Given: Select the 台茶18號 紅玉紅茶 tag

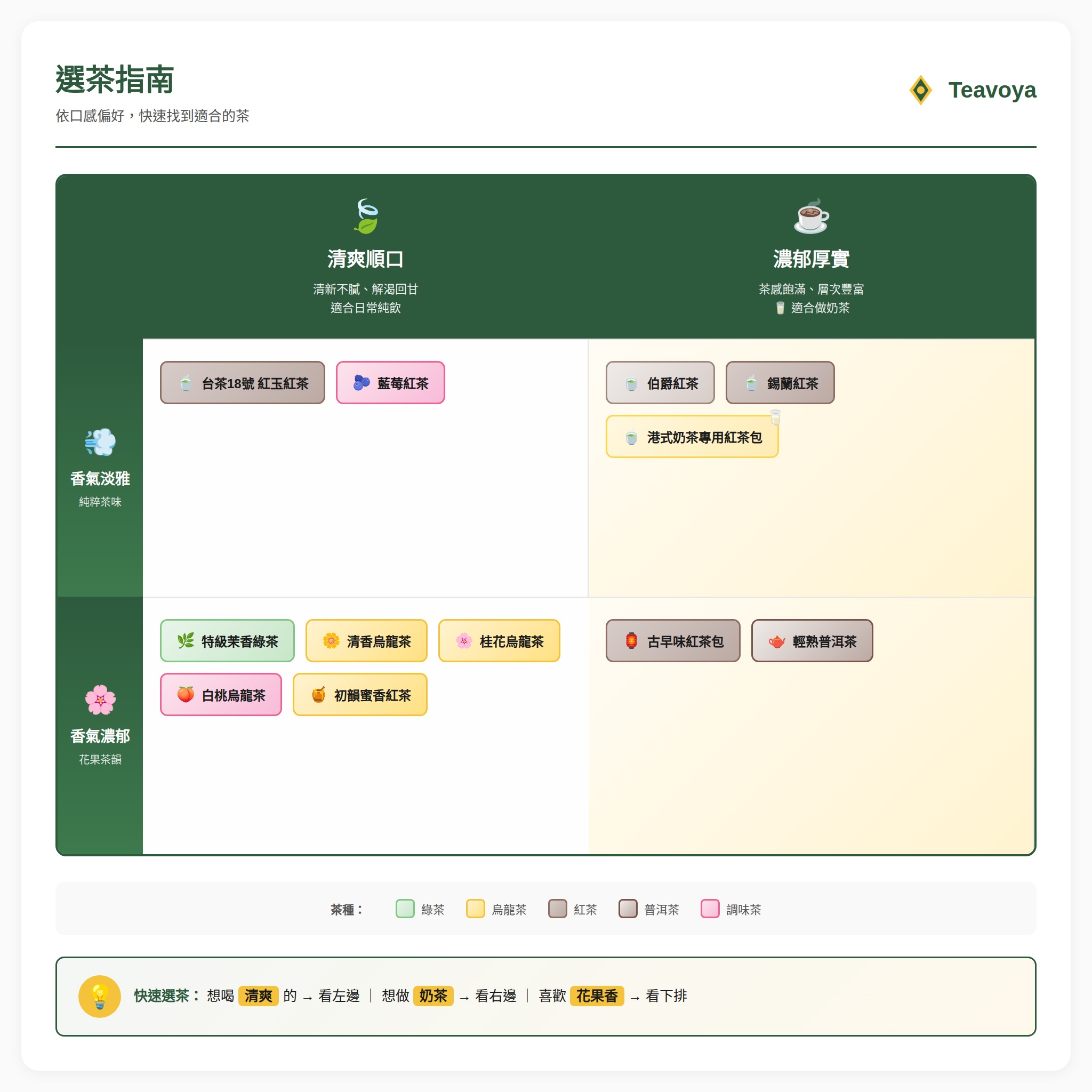Looking at the screenshot, I should 243,383.
